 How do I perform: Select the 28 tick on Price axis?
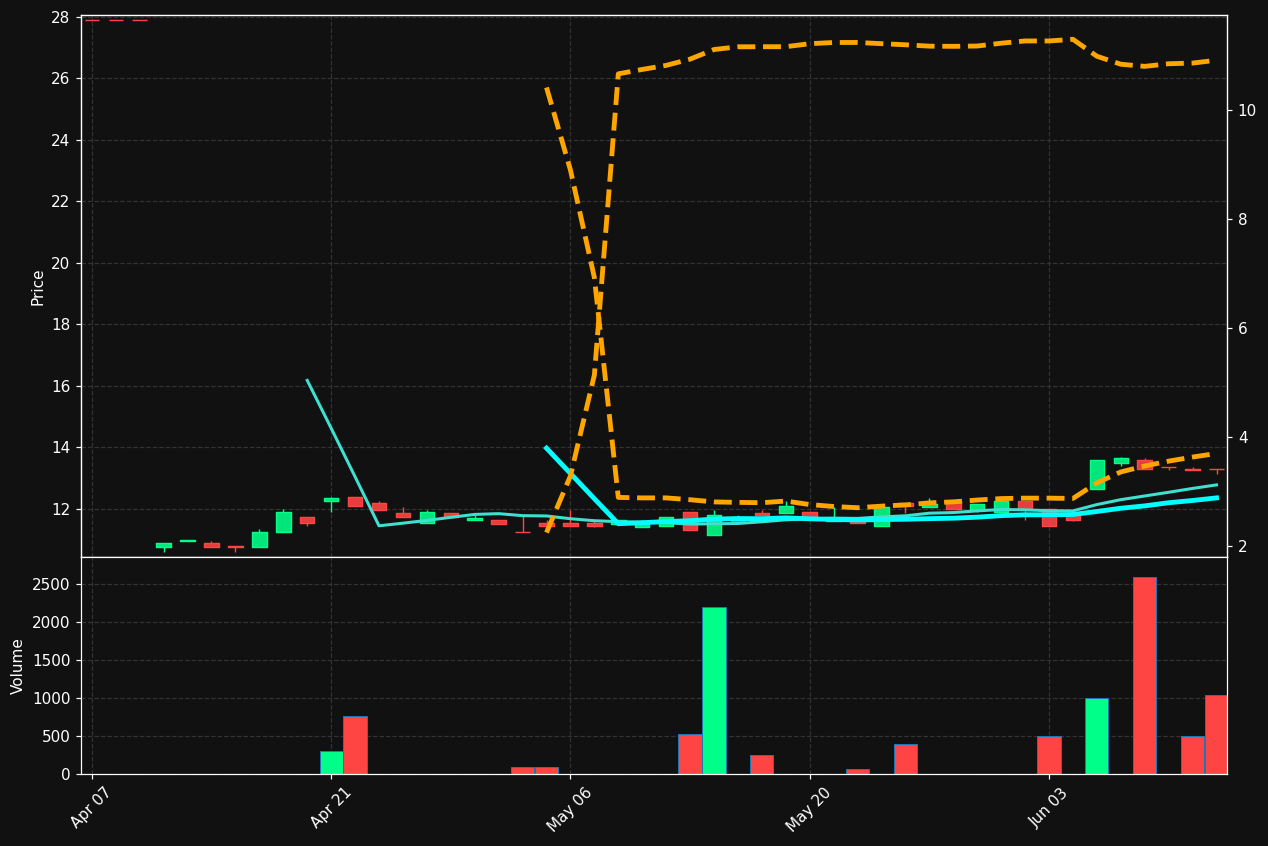(x=59, y=17)
